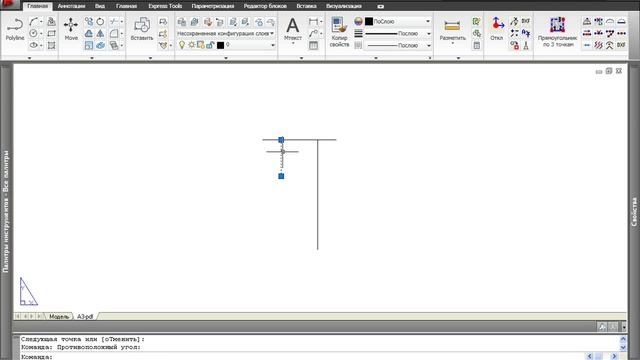Toggle layer freeze sun icon
640x360 pixels.
click(191, 45)
